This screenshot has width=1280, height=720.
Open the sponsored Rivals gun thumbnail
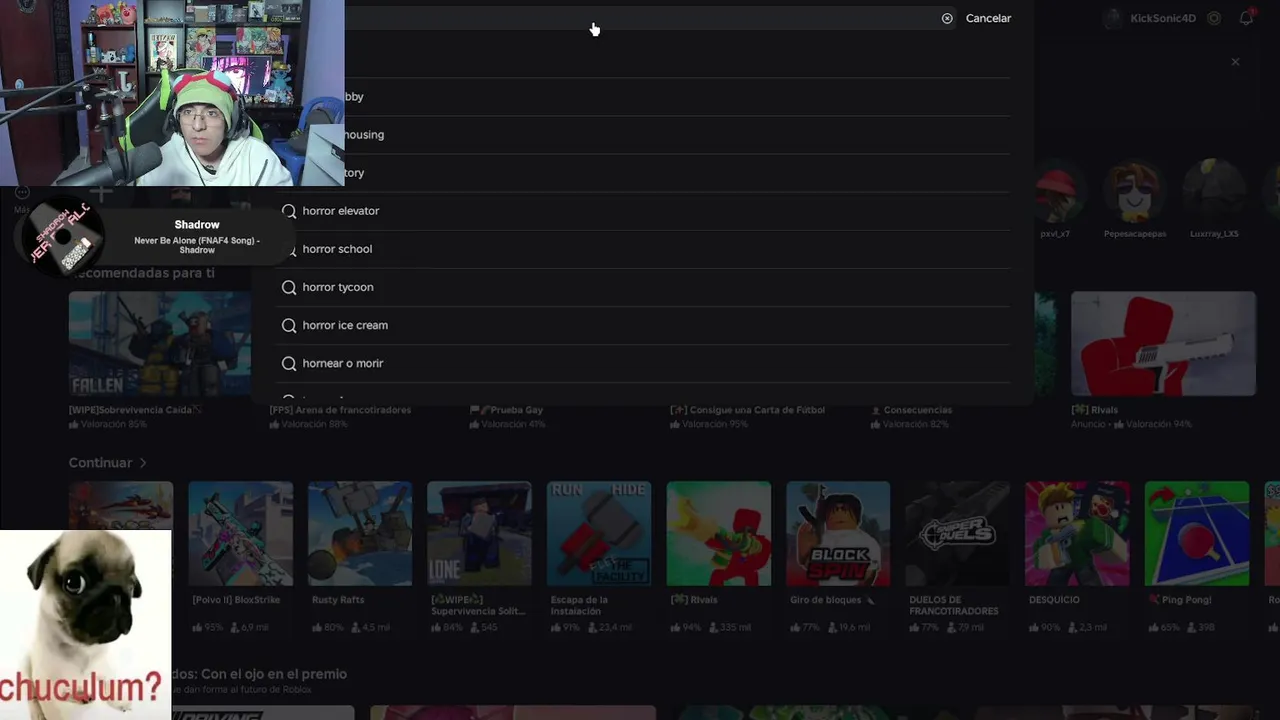1163,344
